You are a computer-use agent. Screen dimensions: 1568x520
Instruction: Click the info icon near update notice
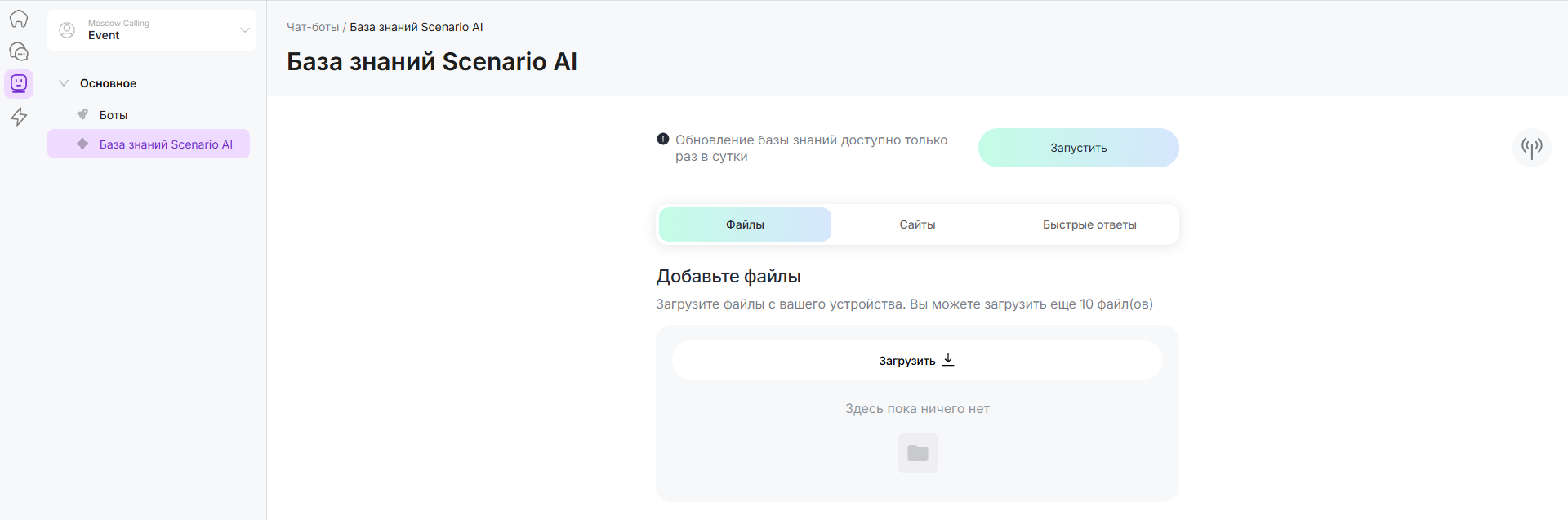tap(663, 140)
